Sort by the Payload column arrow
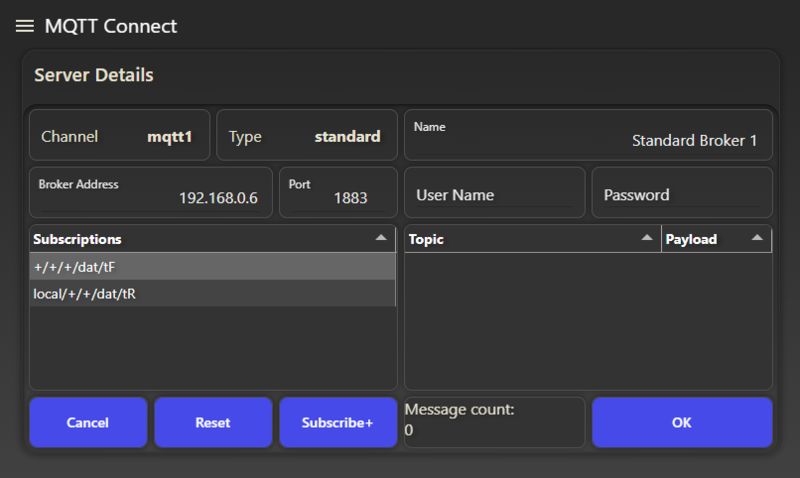Image resolution: width=800 pixels, height=478 pixels. point(757,238)
